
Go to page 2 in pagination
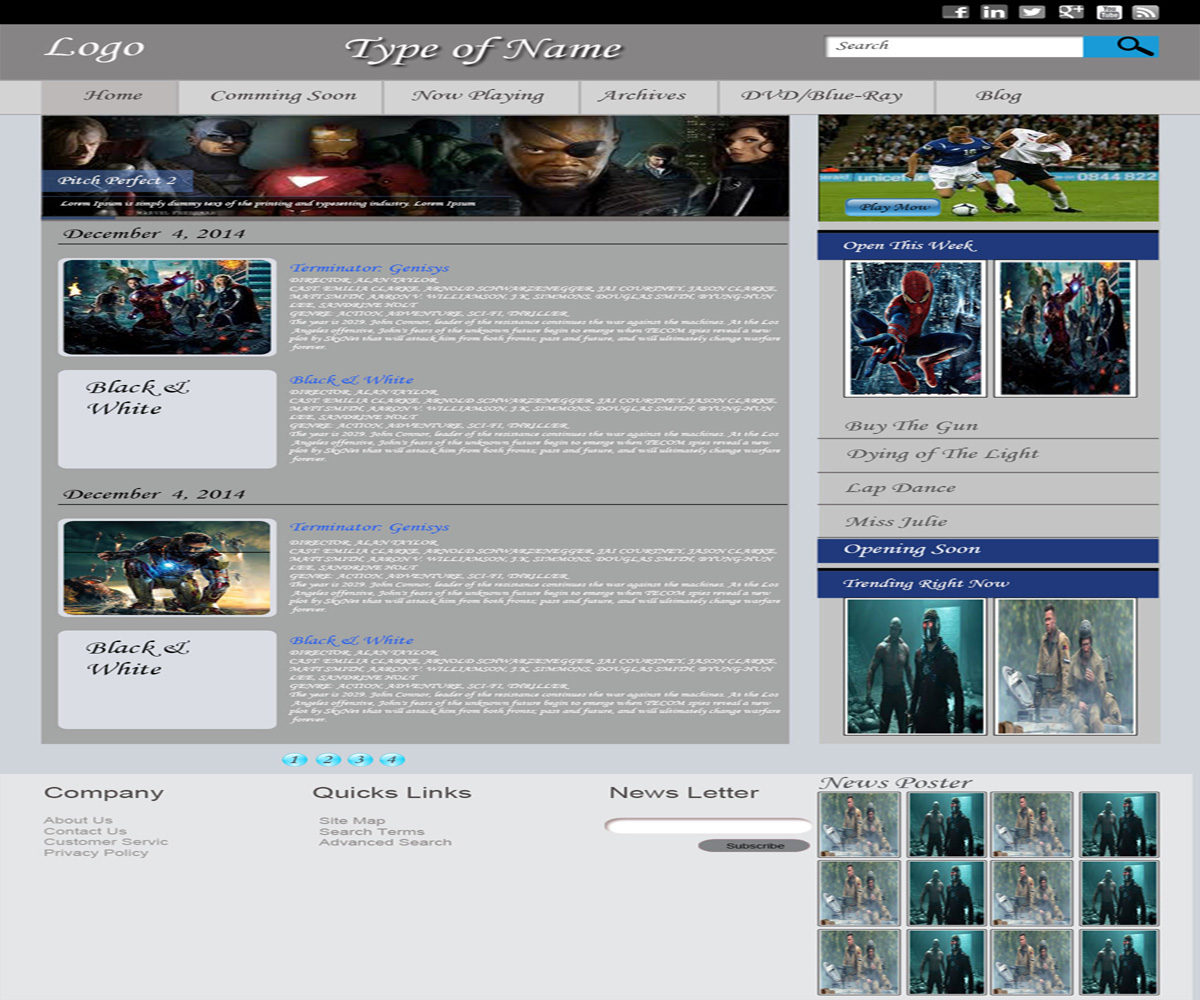[x=328, y=760]
